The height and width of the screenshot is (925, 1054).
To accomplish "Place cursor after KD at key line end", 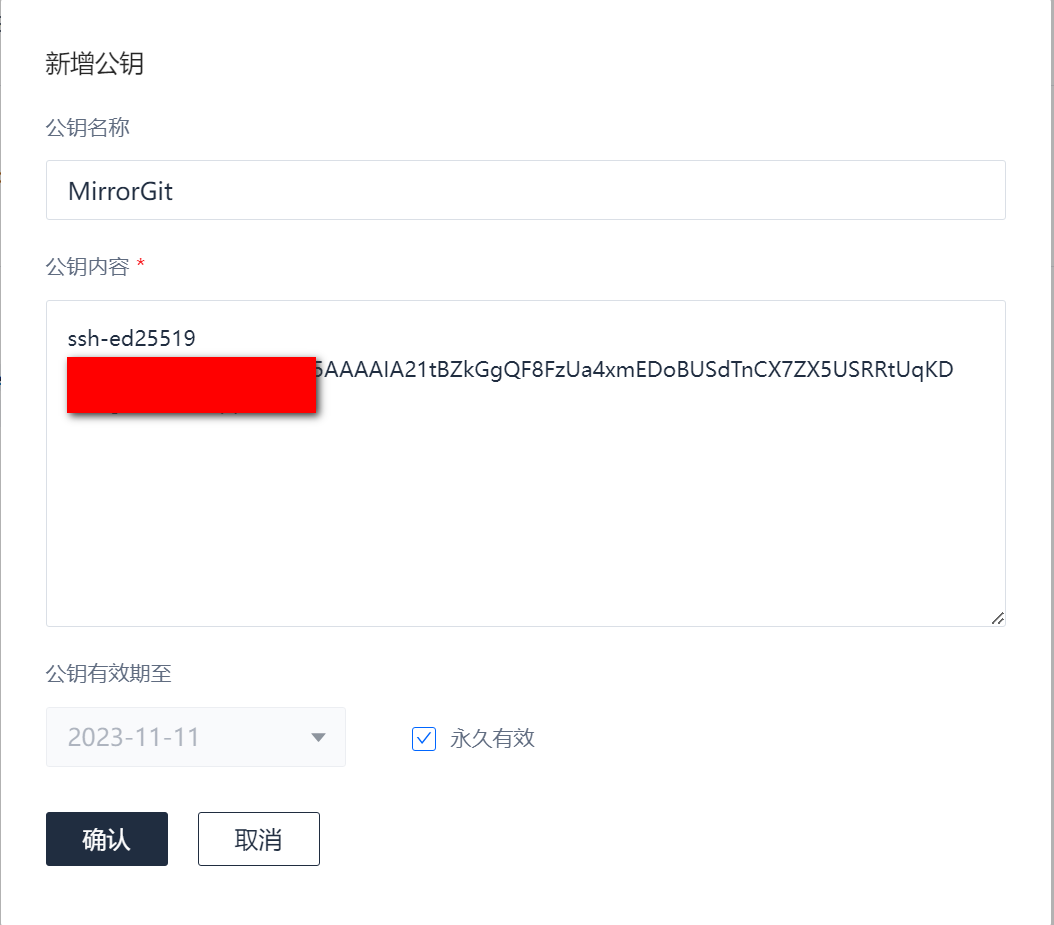I will coord(955,370).
